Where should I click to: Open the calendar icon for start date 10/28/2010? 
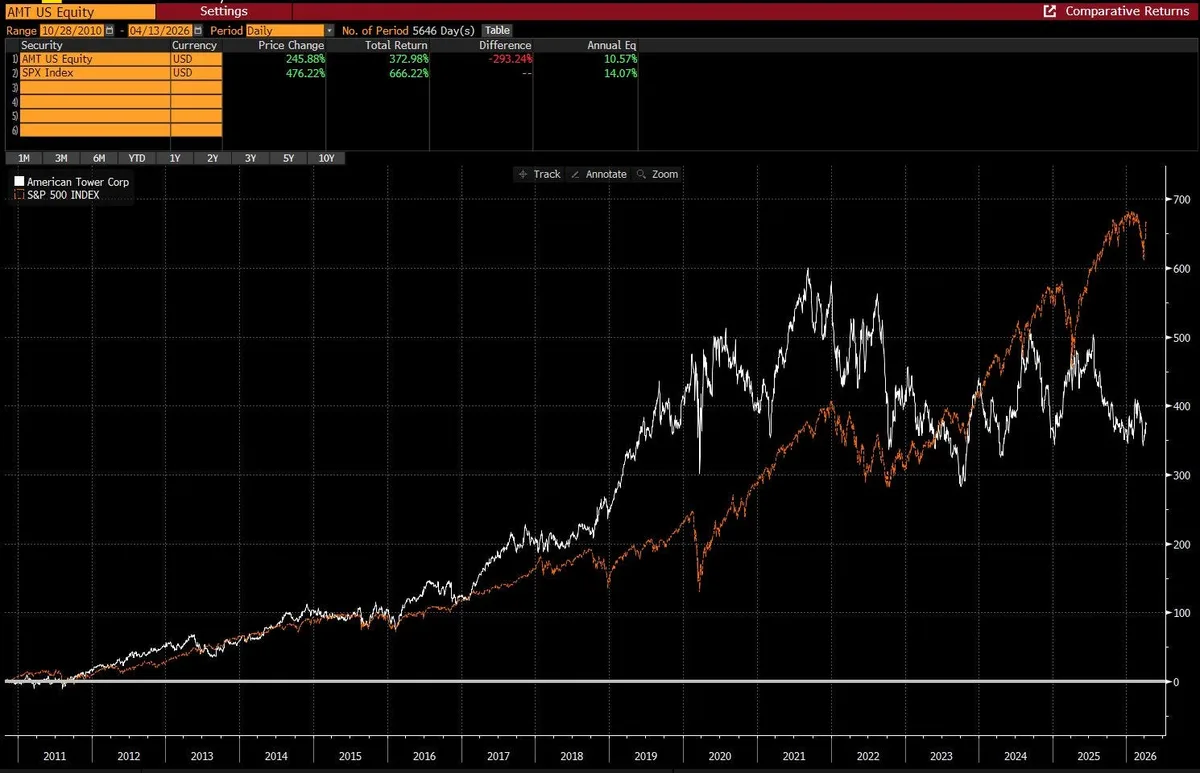pyautogui.click(x=108, y=30)
